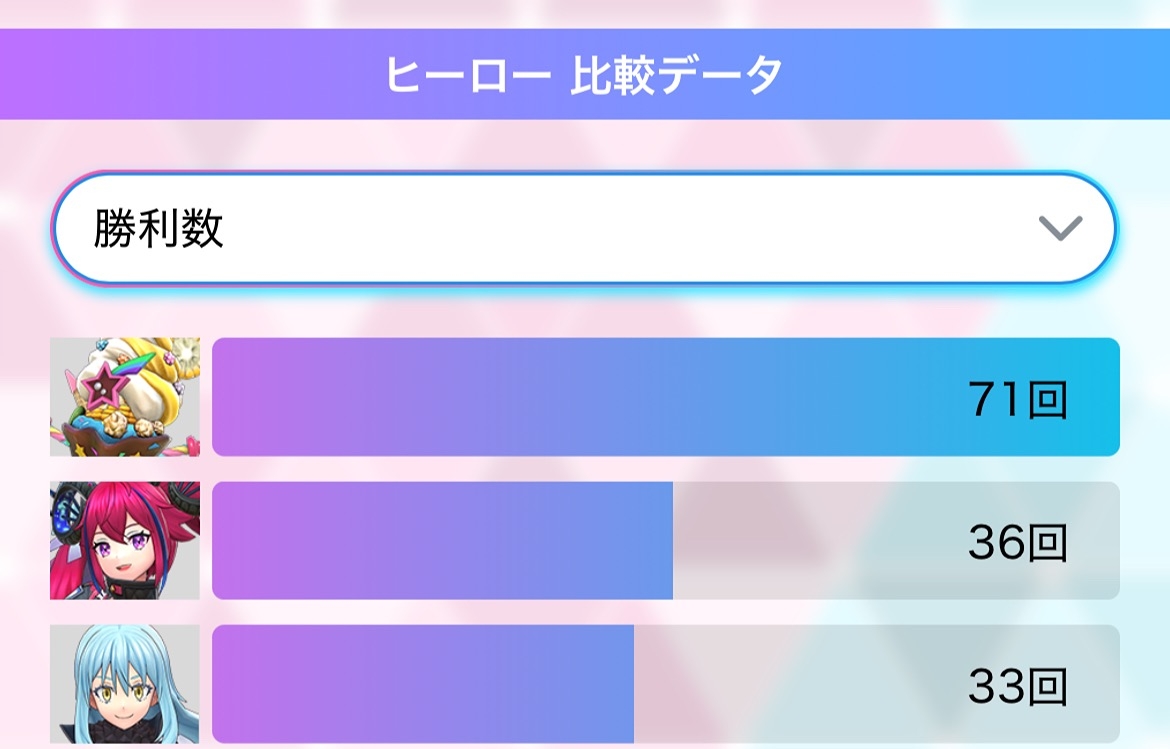Tap the ヒーロー 比較データ header title
Screen dimensions: 1170x749
pyautogui.click(x=584, y=76)
